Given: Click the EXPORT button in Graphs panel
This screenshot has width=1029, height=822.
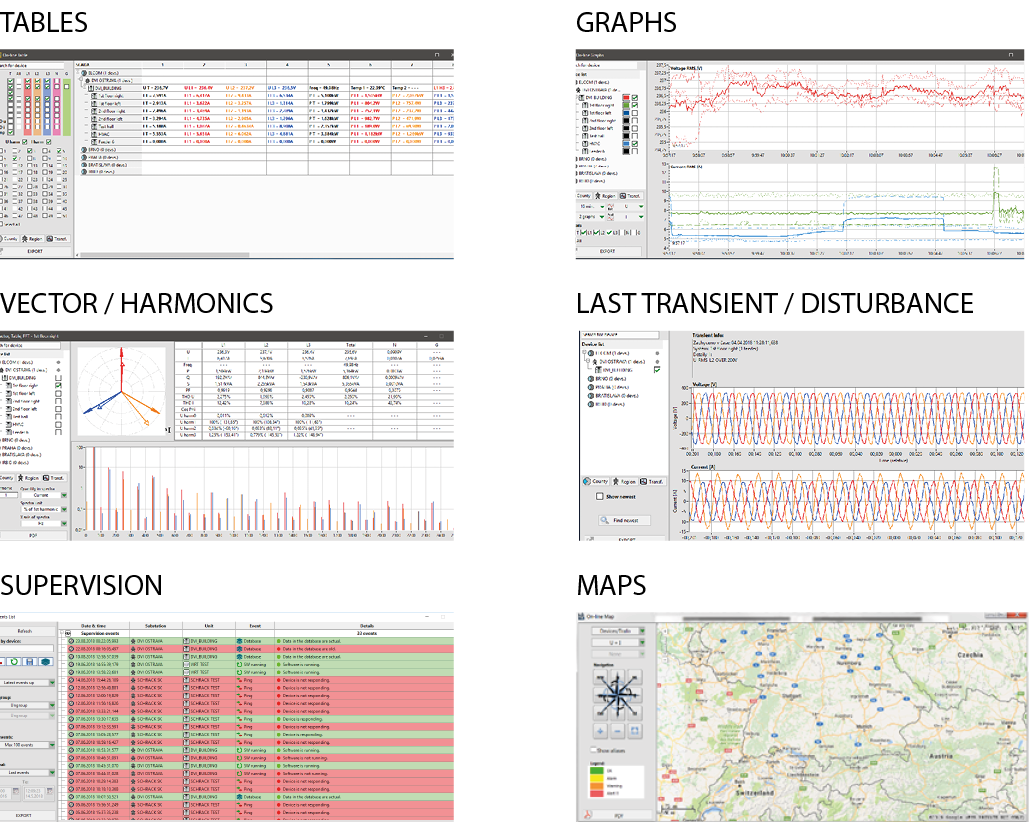Looking at the screenshot, I should pos(608,251).
